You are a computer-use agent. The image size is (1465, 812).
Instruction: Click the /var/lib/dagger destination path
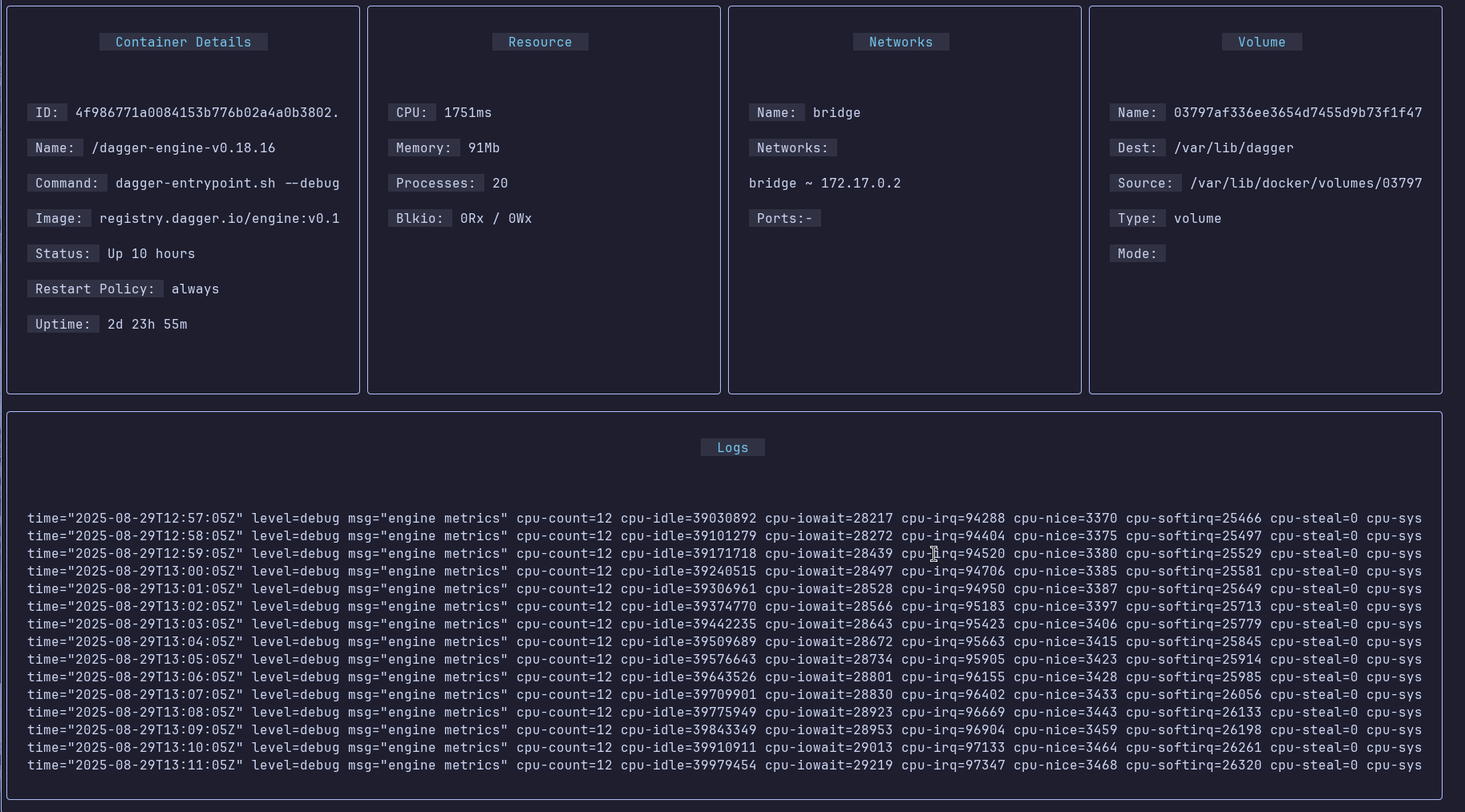1233,147
